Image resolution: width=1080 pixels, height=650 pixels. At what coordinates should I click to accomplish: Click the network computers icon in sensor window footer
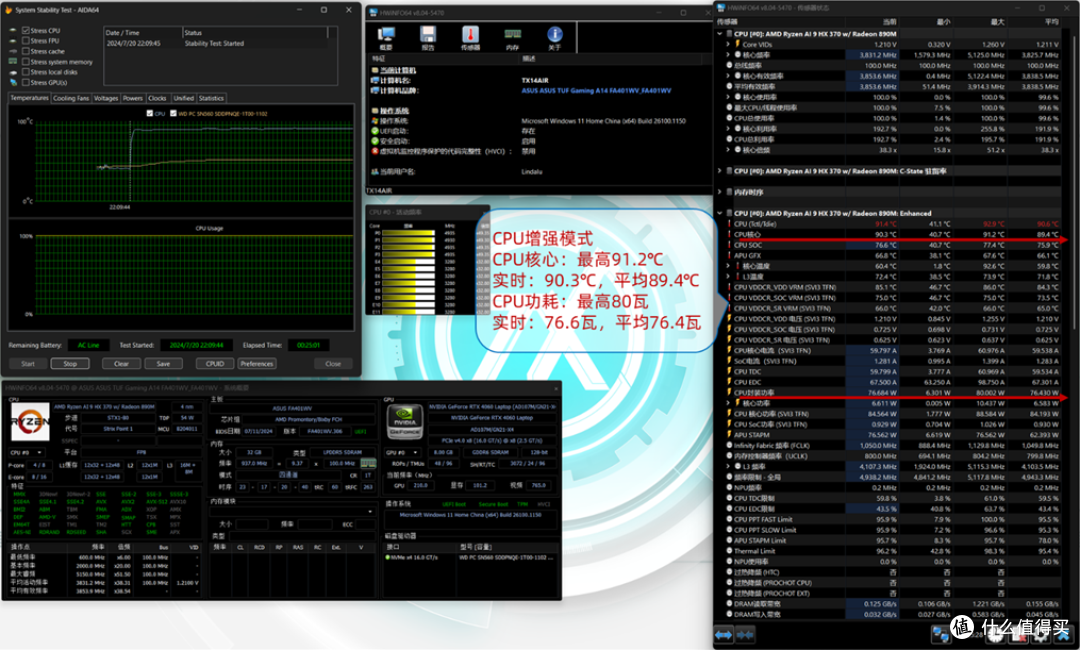[x=940, y=633]
